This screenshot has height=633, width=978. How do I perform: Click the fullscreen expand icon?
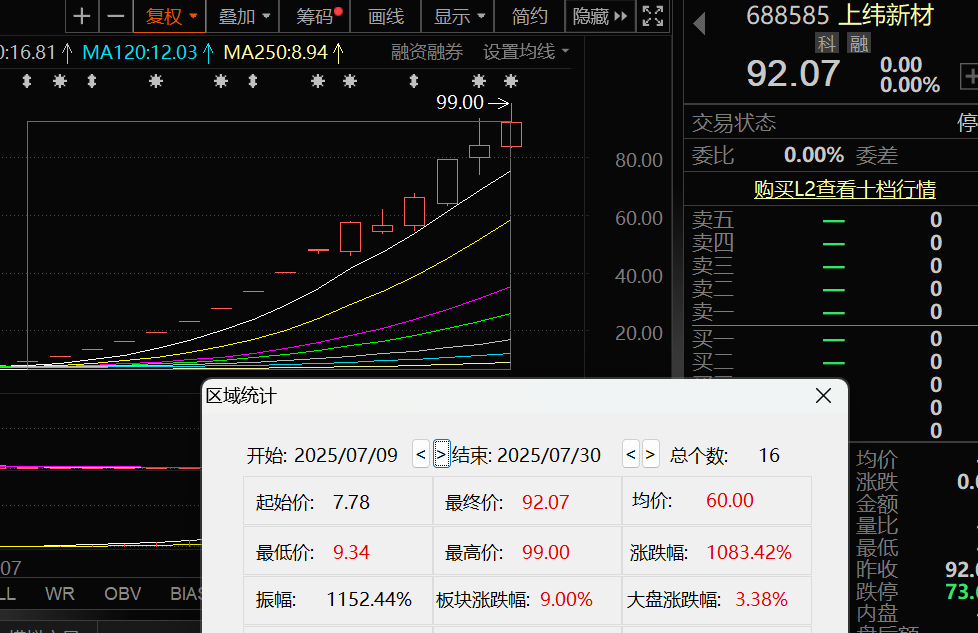point(653,16)
